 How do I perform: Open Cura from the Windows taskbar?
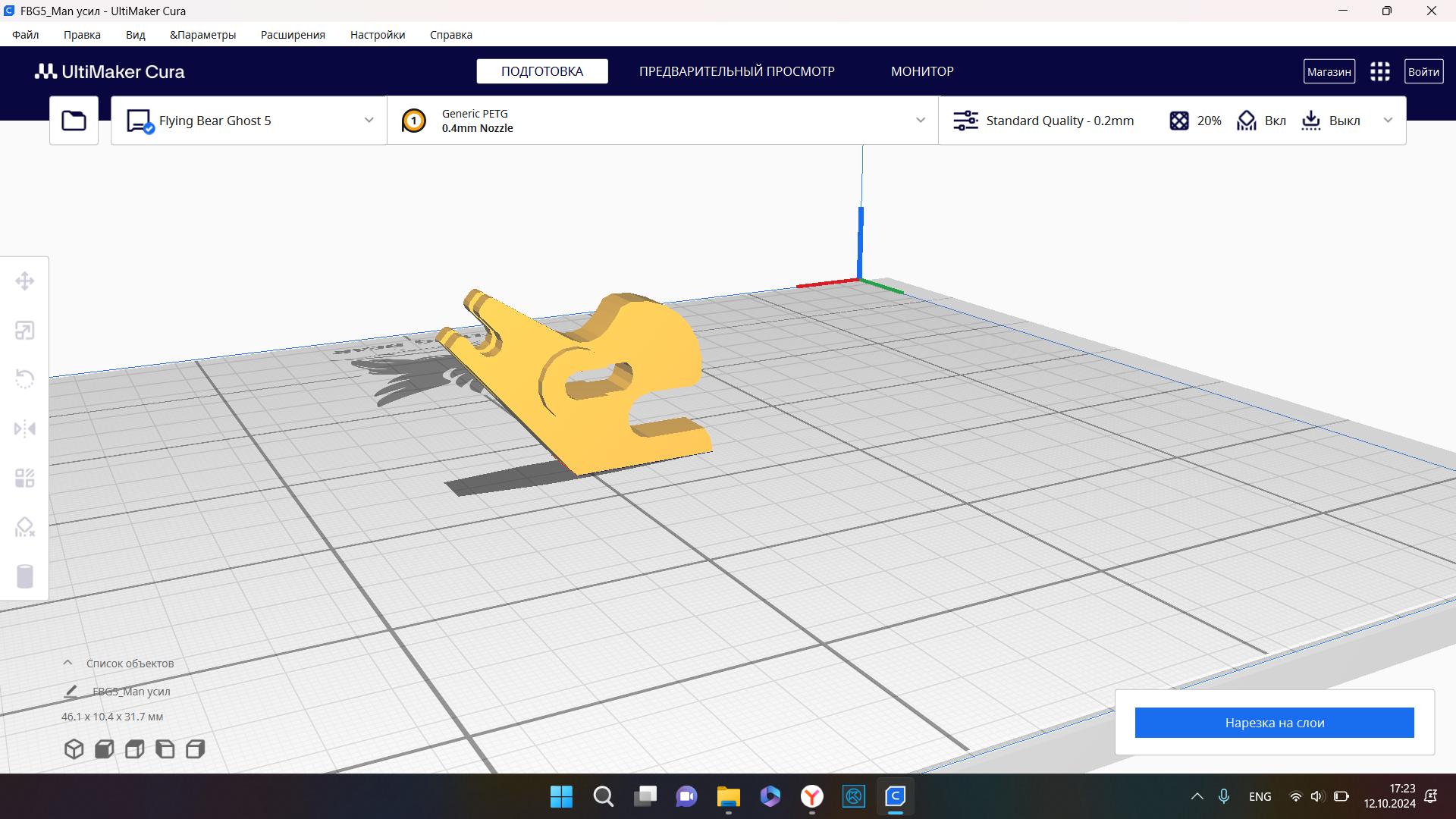pos(895,796)
